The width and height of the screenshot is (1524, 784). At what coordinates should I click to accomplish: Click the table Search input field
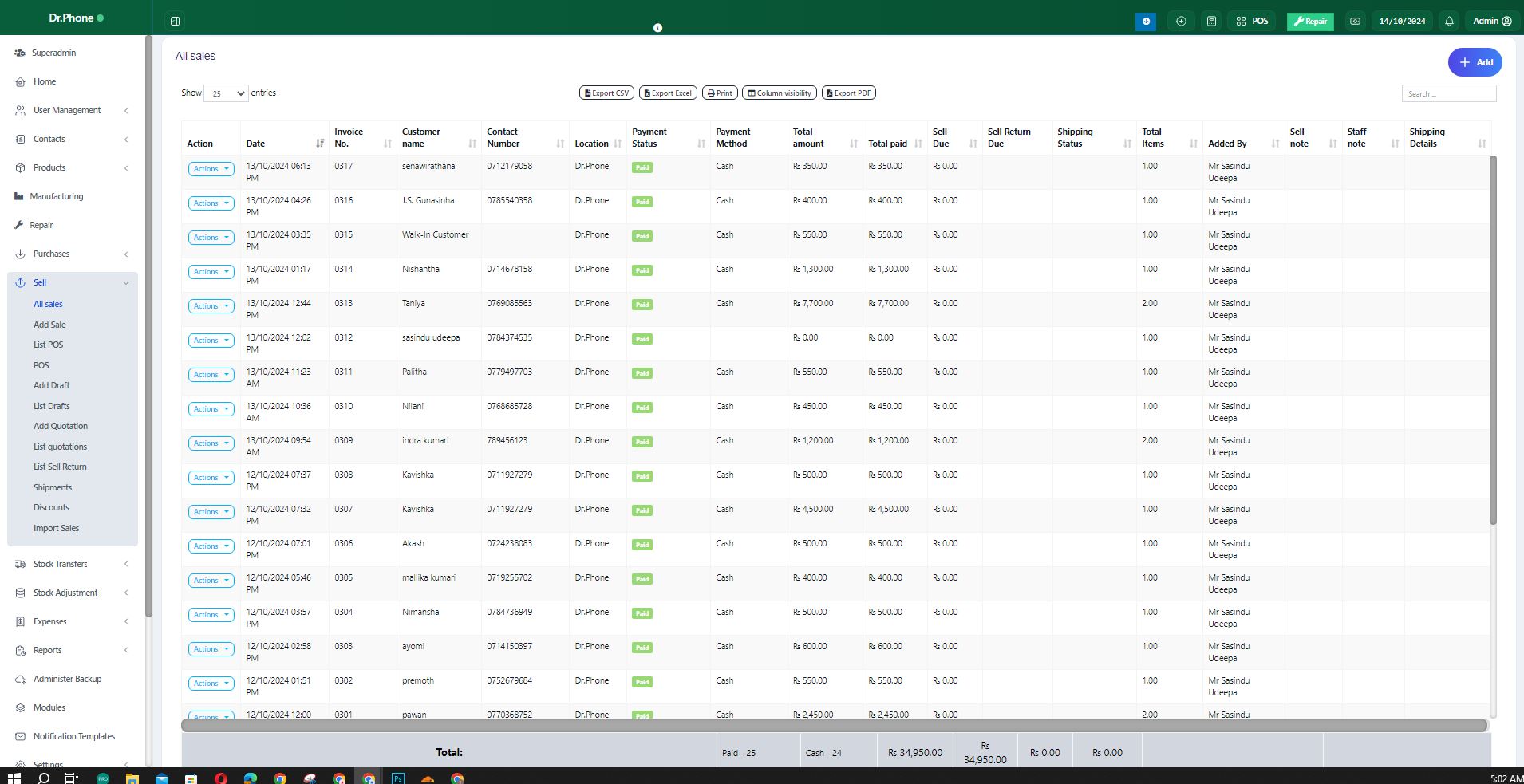(x=1448, y=93)
